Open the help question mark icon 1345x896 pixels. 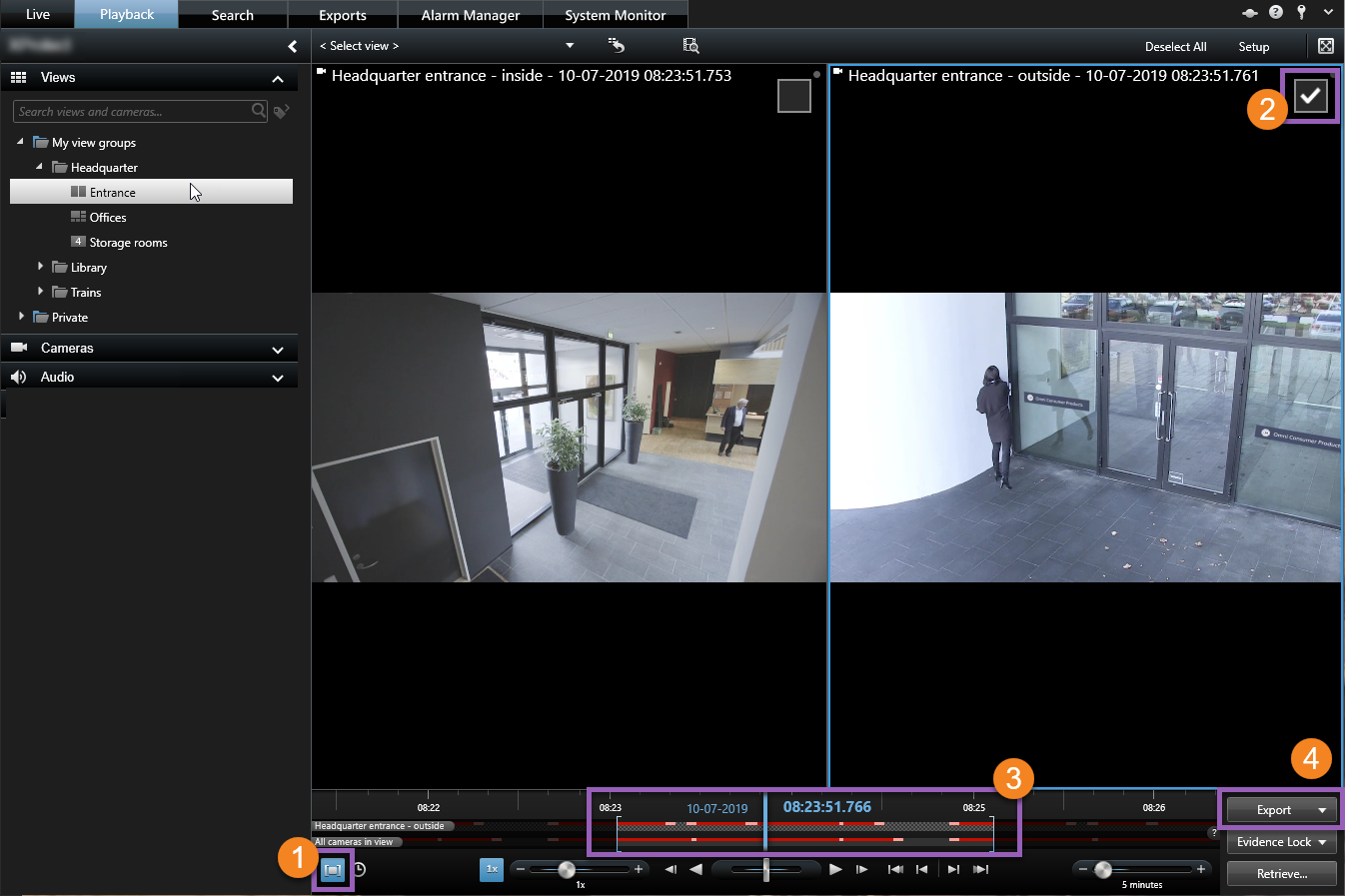[x=1276, y=13]
